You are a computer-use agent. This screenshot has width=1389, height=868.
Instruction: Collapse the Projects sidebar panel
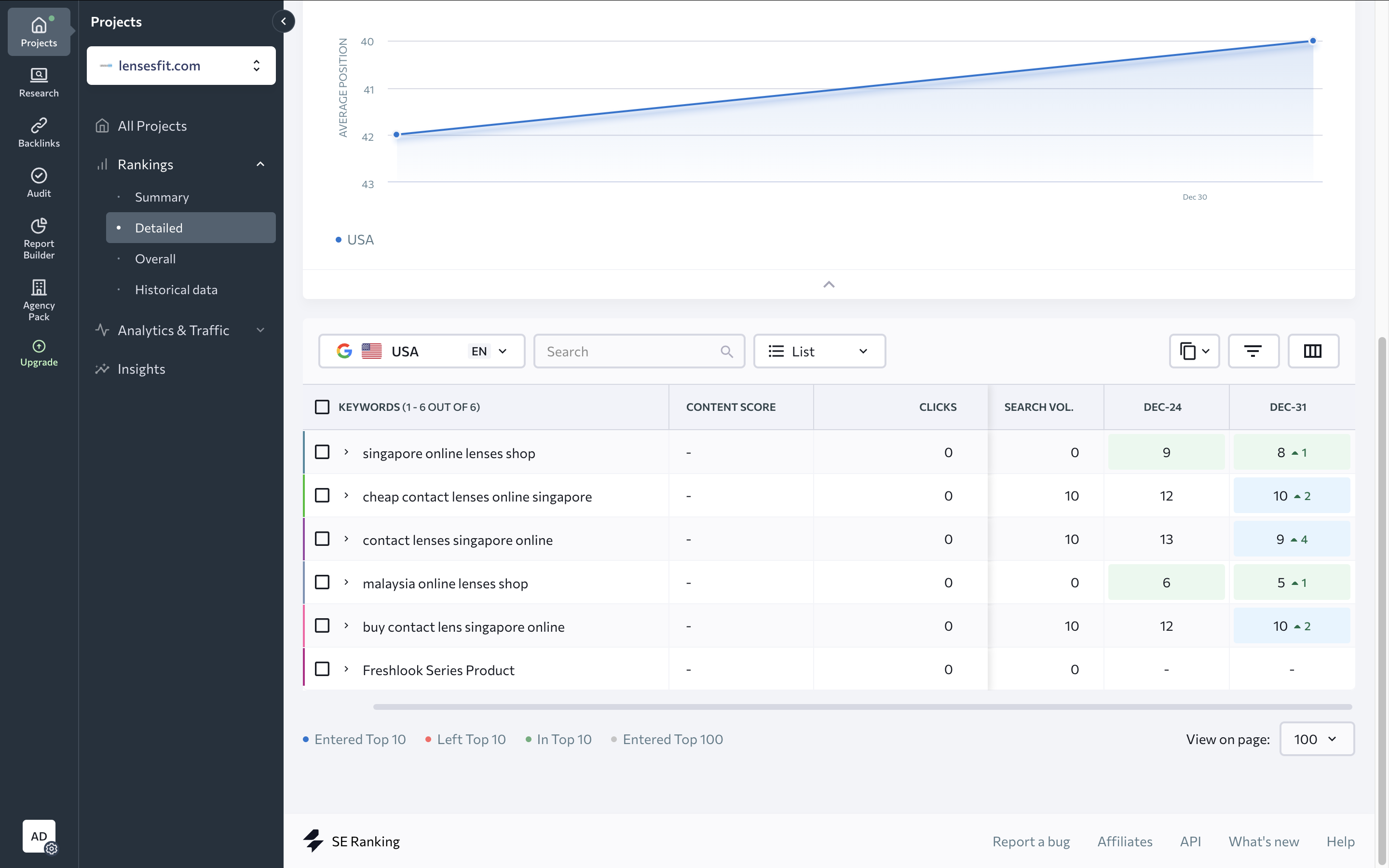[284, 21]
